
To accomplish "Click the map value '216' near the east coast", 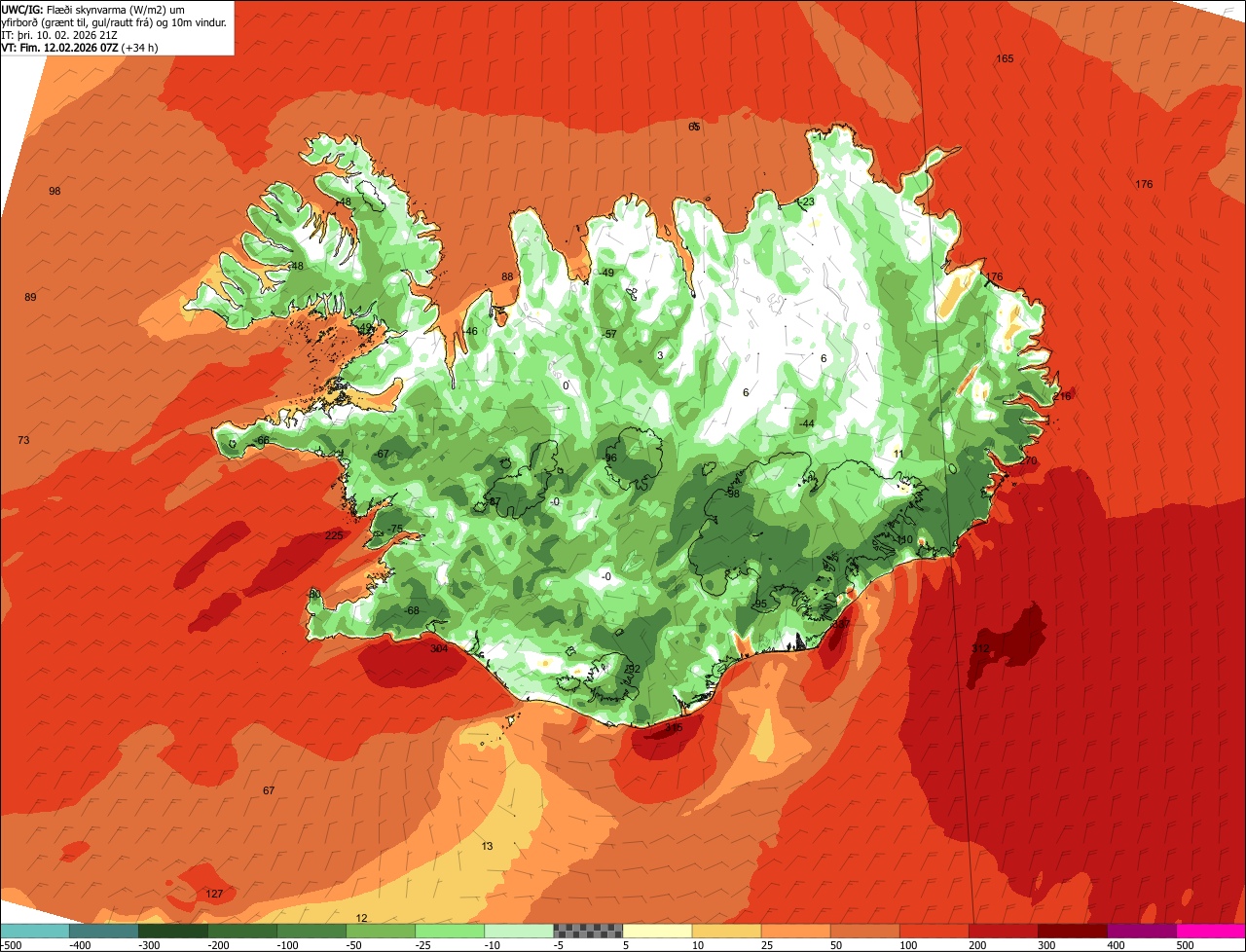I will [x=1061, y=396].
